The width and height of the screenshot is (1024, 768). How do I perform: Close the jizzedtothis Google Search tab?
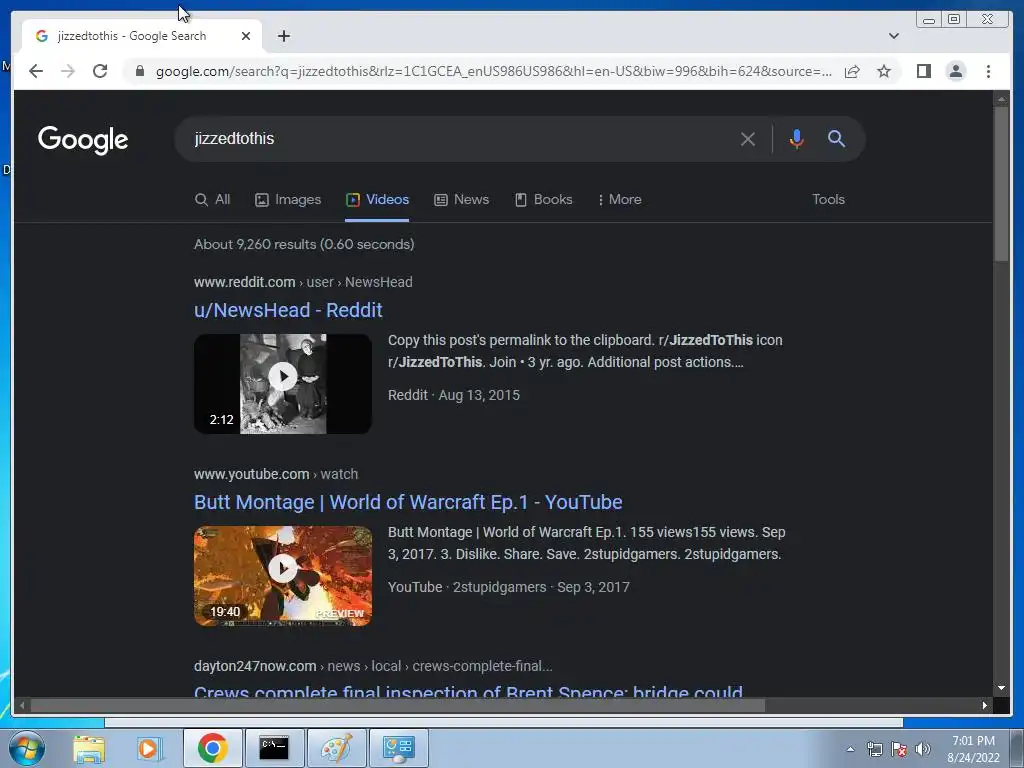(246, 36)
